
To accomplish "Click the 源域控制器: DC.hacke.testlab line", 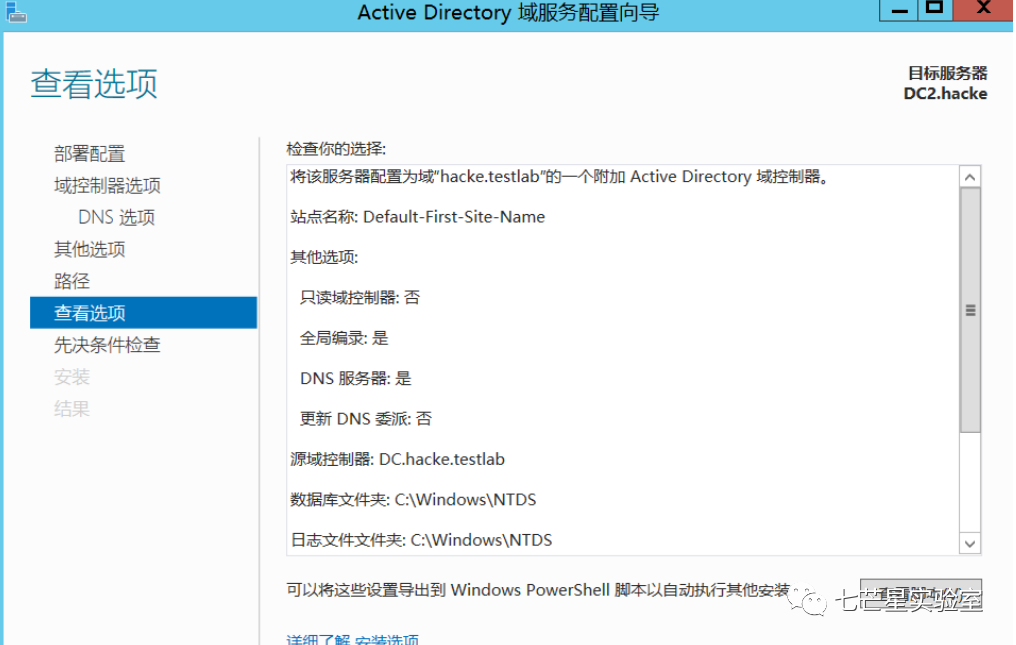I will [x=398, y=459].
